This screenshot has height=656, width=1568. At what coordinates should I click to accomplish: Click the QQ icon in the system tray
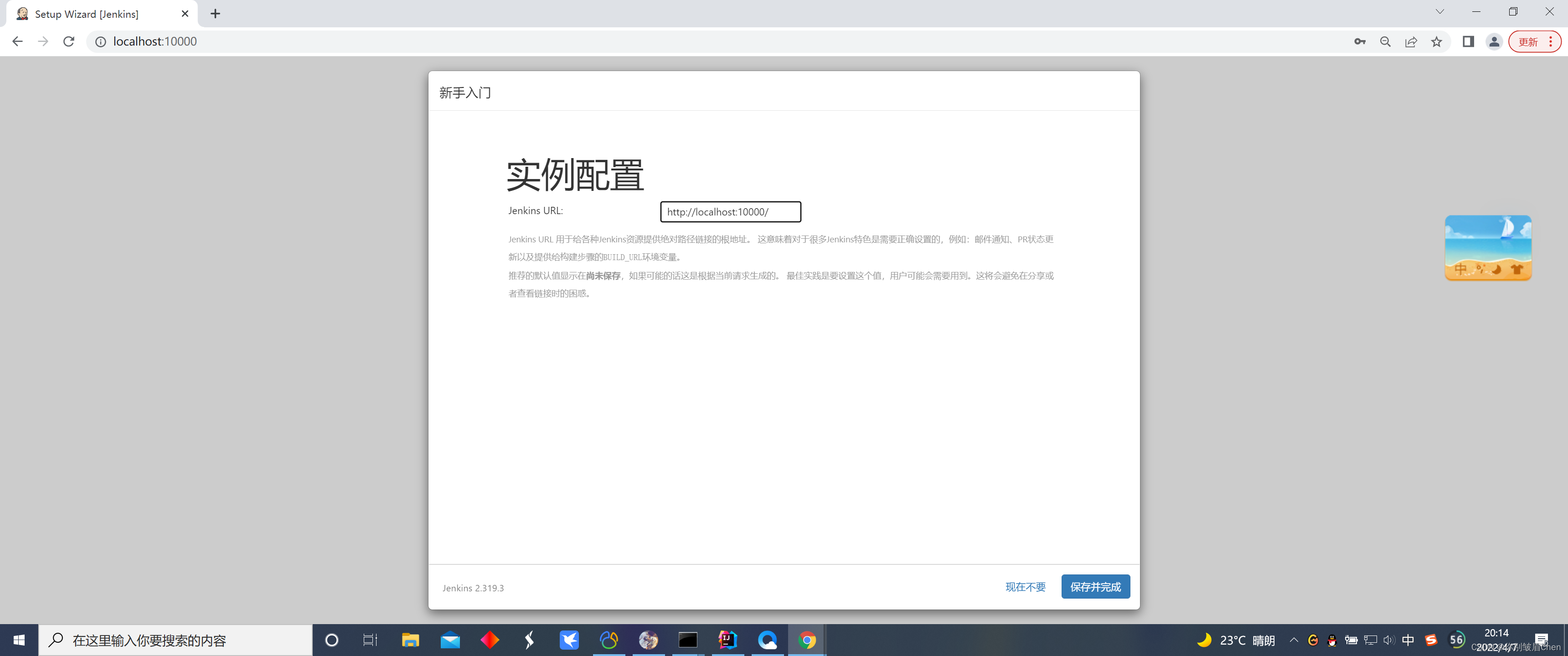click(1332, 640)
